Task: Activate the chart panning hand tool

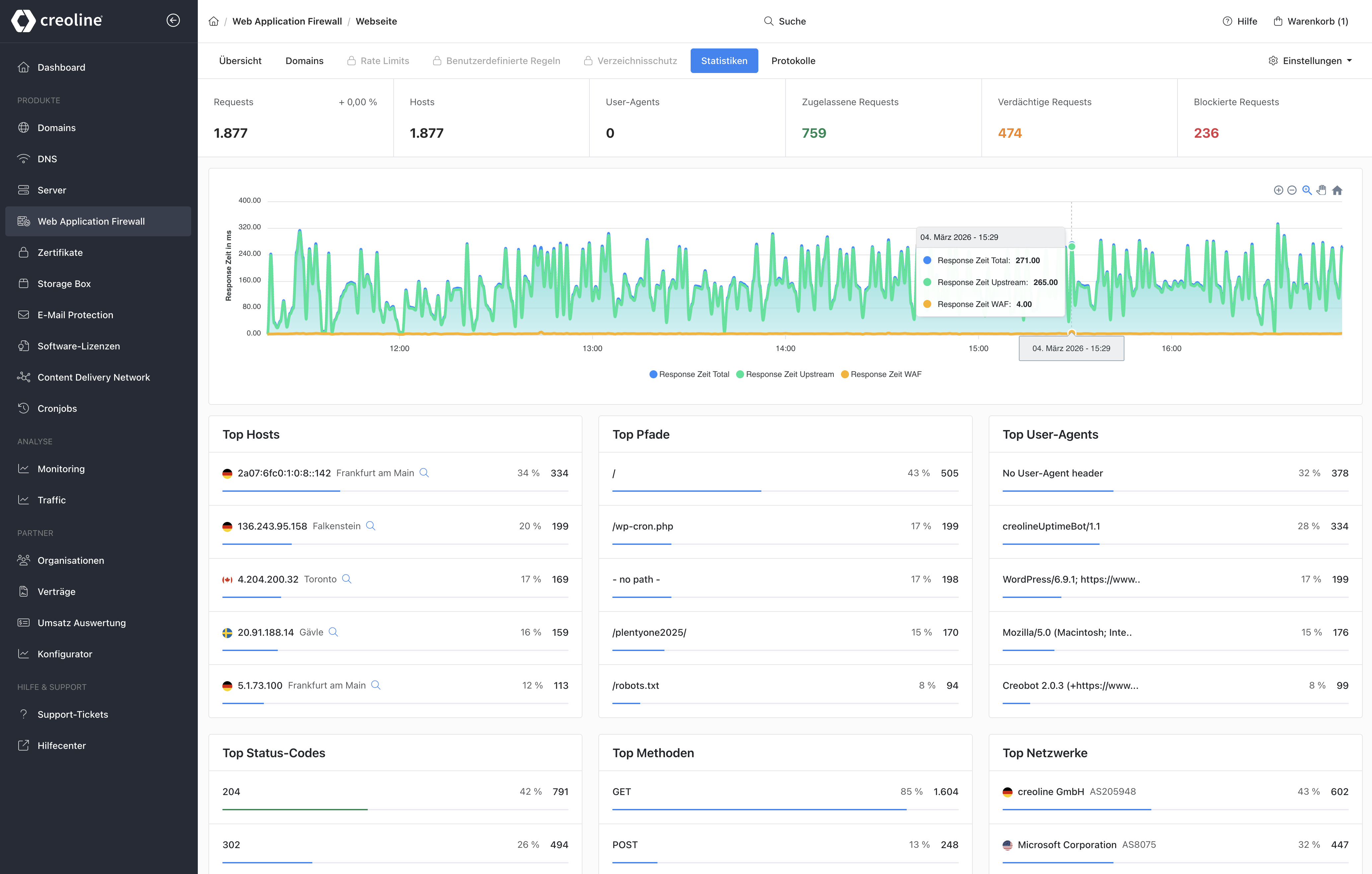Action: [x=1322, y=190]
